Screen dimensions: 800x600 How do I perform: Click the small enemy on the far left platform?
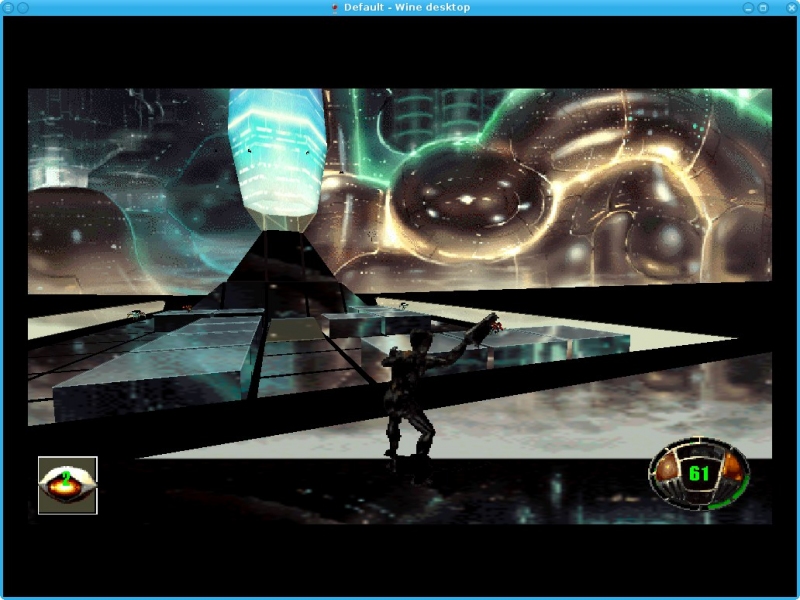point(136,314)
